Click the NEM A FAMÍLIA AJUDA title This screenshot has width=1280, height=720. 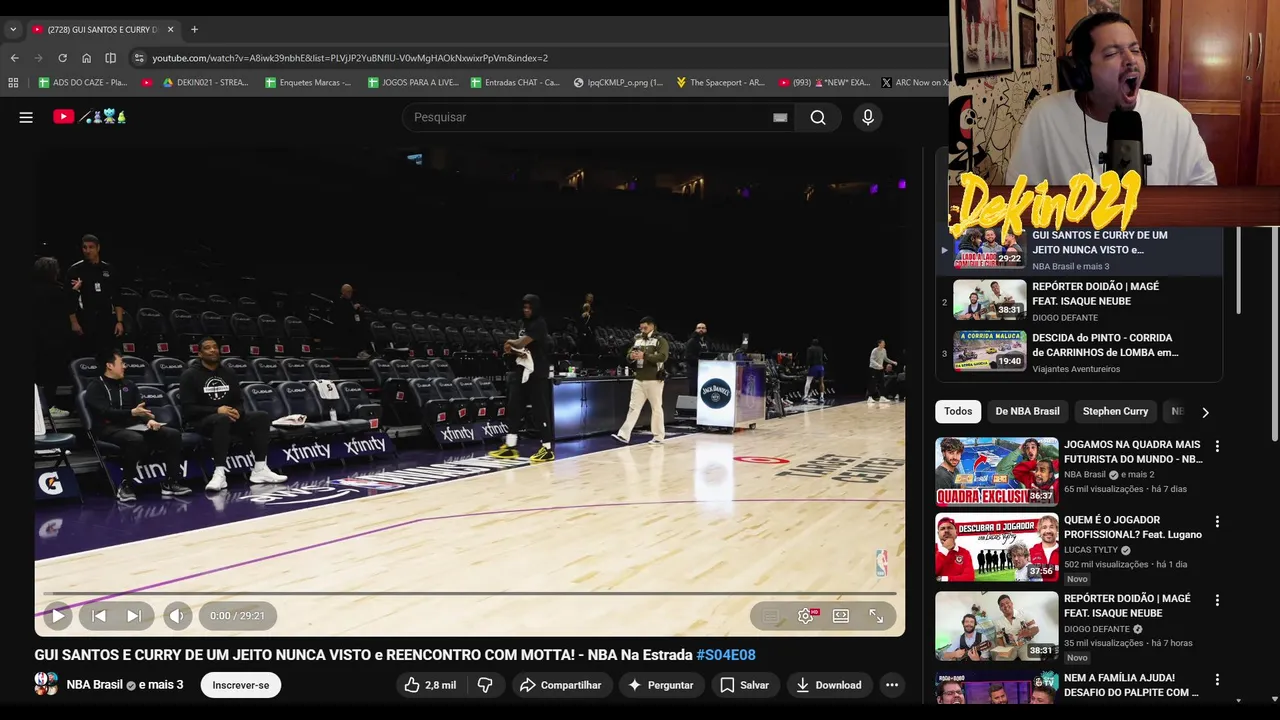1131,685
